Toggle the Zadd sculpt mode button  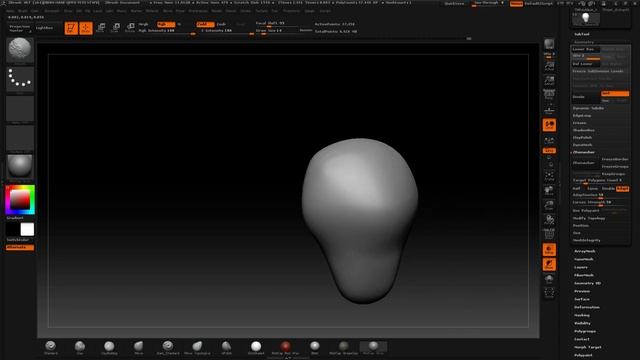coord(205,24)
